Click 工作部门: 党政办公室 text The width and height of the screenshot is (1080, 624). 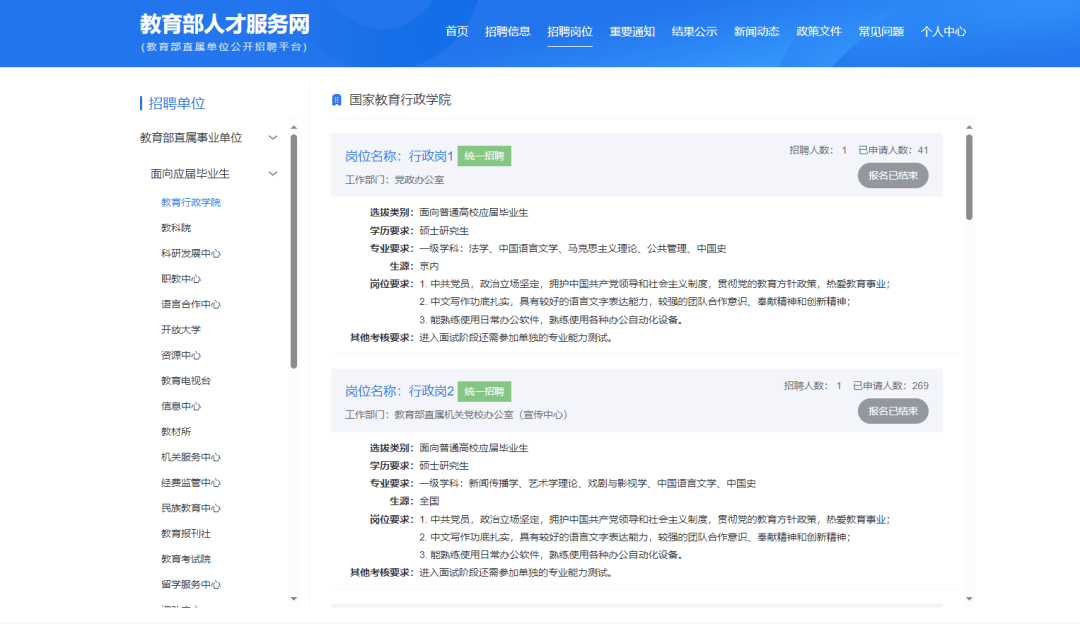coord(394,180)
